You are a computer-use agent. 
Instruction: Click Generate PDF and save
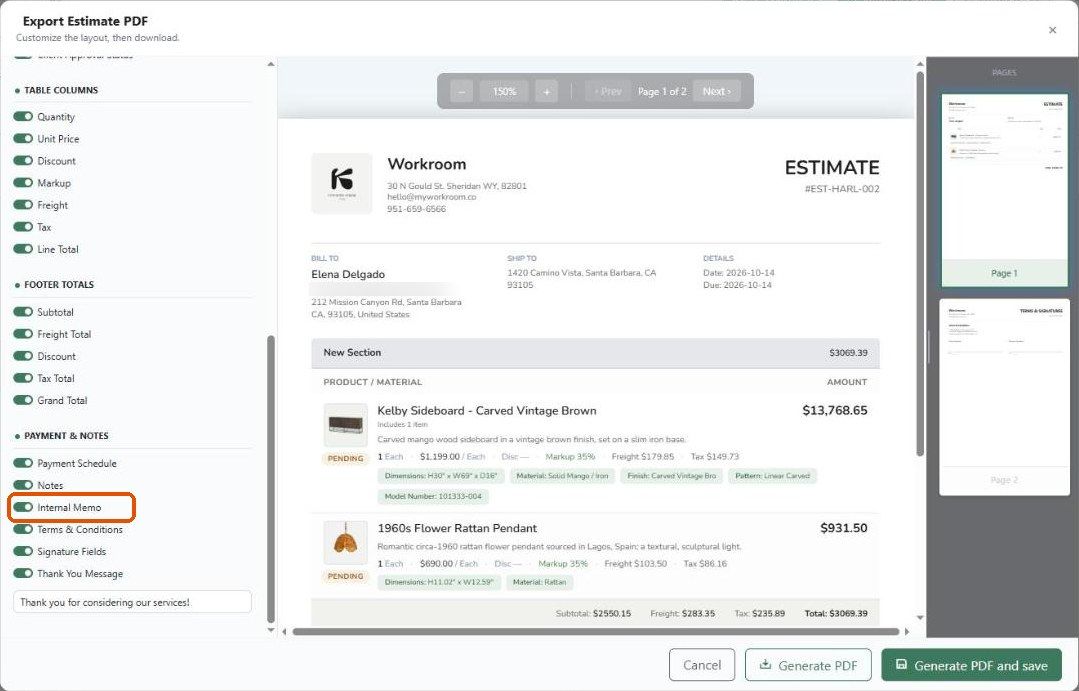pyautogui.click(x=971, y=665)
